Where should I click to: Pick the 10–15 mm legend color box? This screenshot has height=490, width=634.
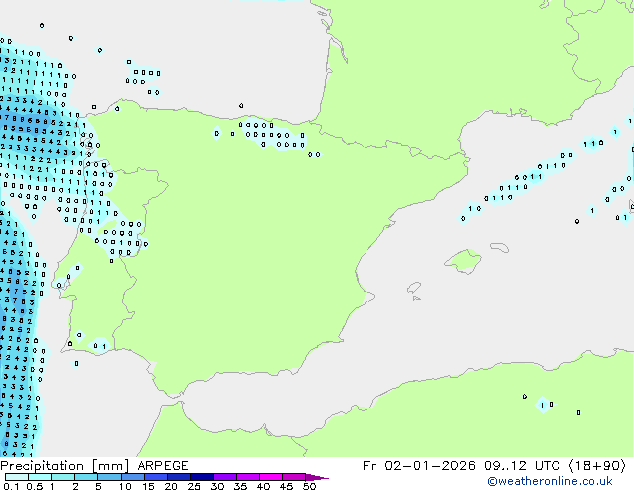pyautogui.click(x=133, y=477)
